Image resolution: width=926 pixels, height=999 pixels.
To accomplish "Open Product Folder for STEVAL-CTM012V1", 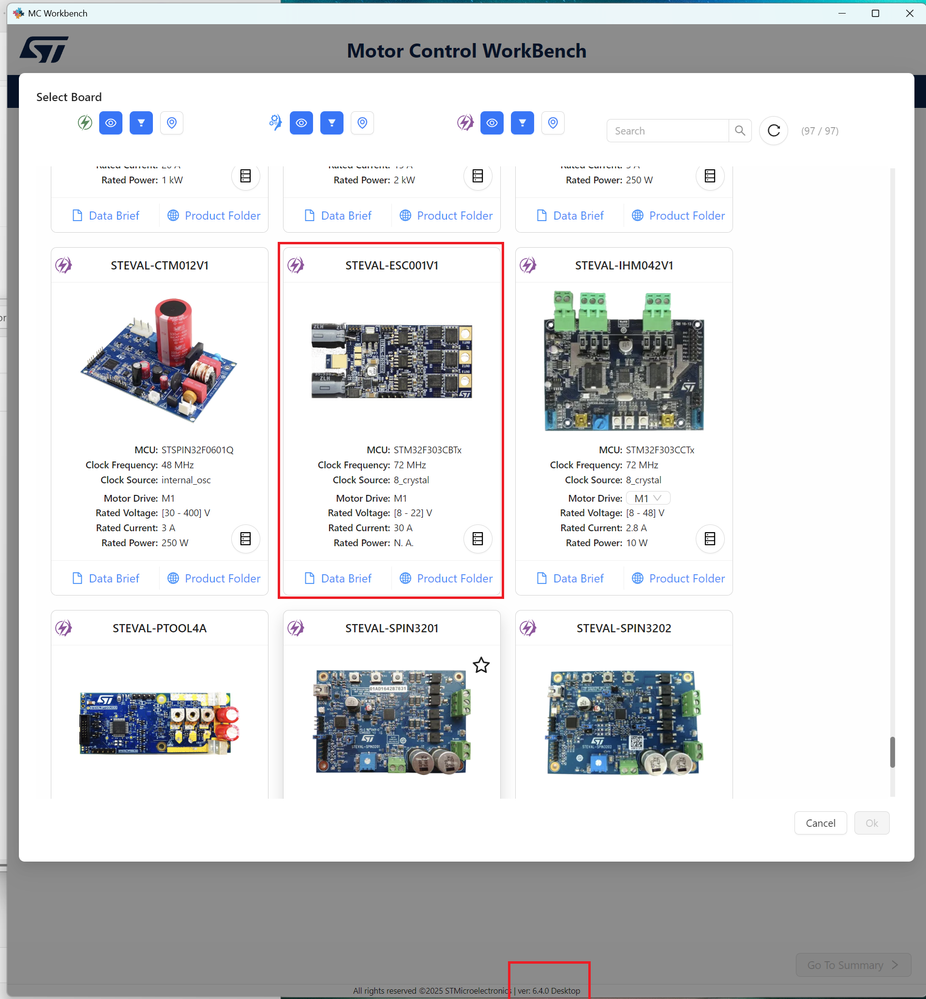I will [213, 579].
